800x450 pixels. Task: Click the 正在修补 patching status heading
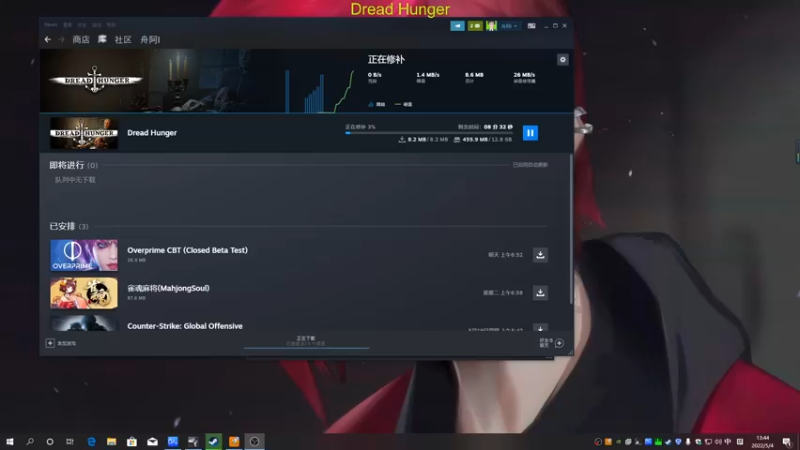coord(386,60)
